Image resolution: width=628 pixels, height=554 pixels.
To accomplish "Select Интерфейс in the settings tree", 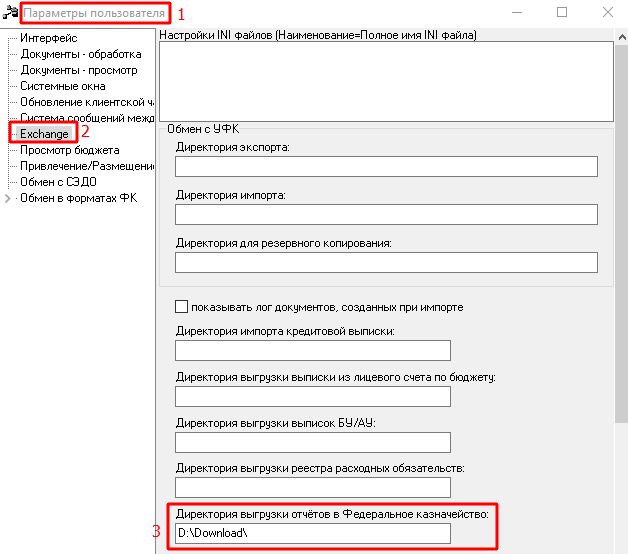I will pyautogui.click(x=49, y=38).
